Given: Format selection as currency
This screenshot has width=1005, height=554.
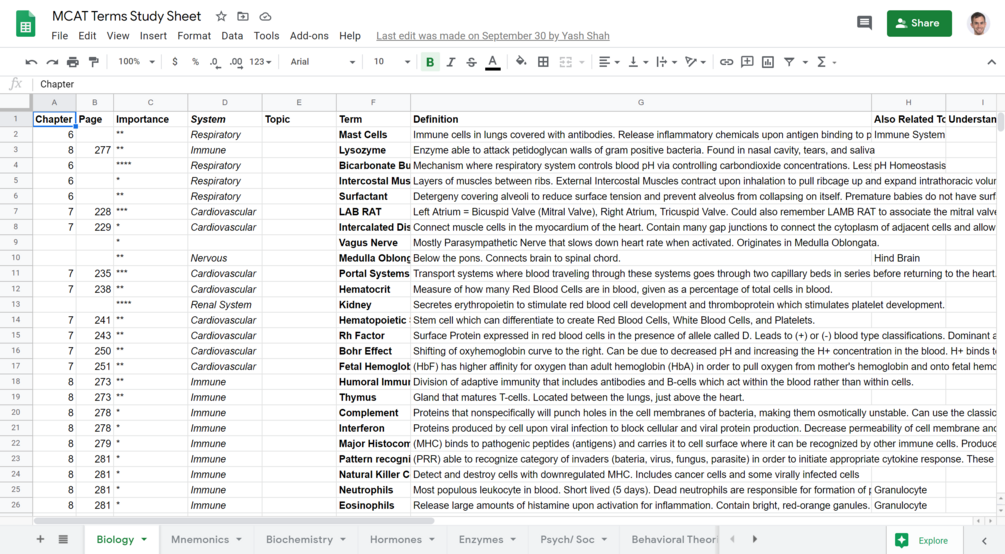Looking at the screenshot, I should point(174,62).
